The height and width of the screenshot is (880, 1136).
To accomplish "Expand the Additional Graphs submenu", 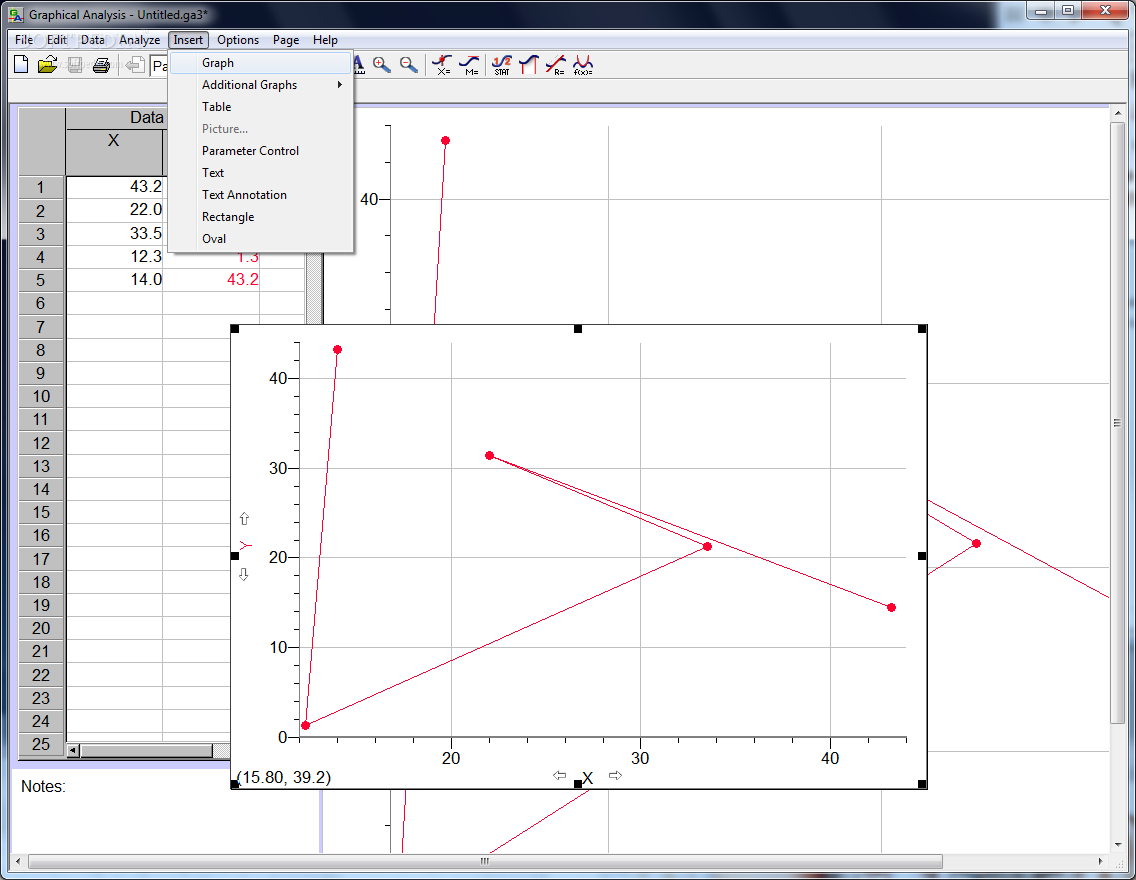I will [261, 85].
